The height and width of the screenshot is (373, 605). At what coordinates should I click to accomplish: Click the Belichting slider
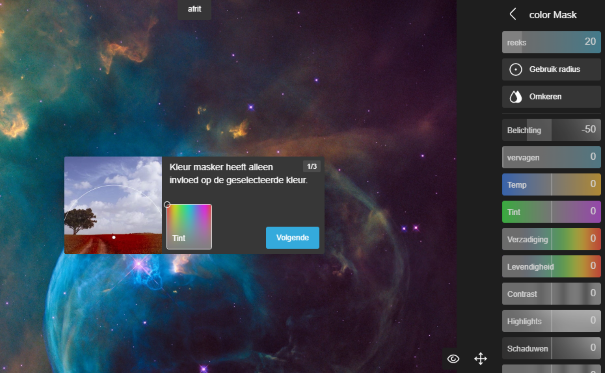[x=551, y=130]
